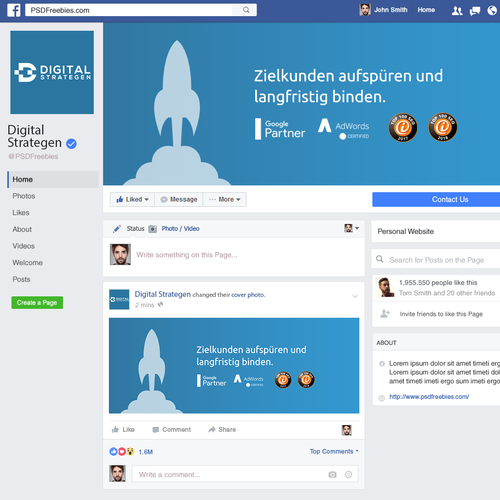Select About in the left sidebar
Viewport: 500px width, 500px height.
pos(22,229)
